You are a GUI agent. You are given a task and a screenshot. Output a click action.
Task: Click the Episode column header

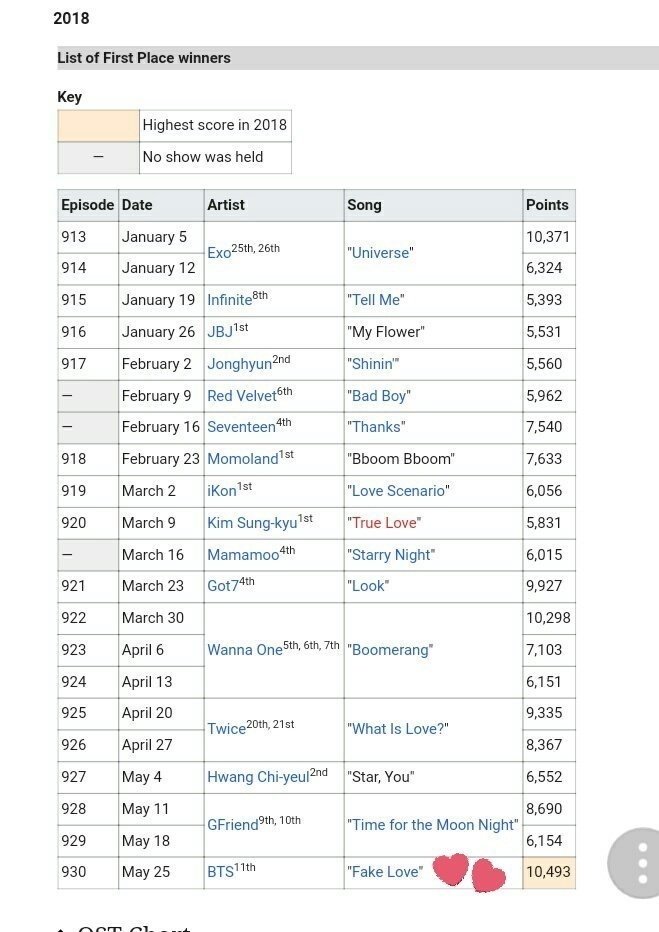click(88, 205)
